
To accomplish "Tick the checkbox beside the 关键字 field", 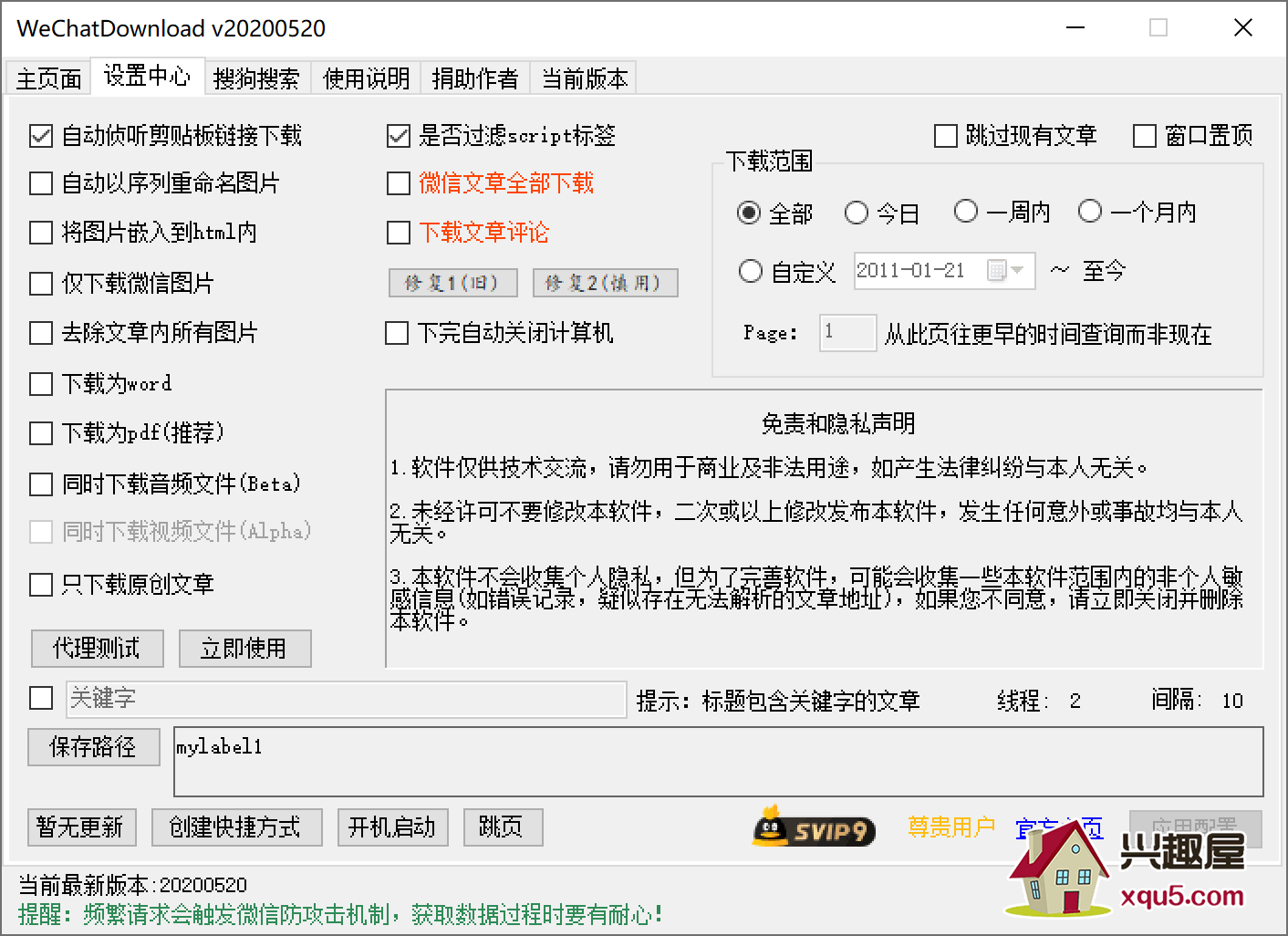I will tap(41, 698).
